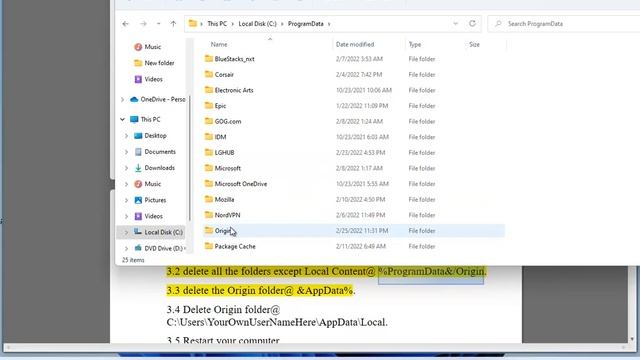Click the This PC breadcrumb
This screenshot has width=640, height=360.
click(217, 24)
